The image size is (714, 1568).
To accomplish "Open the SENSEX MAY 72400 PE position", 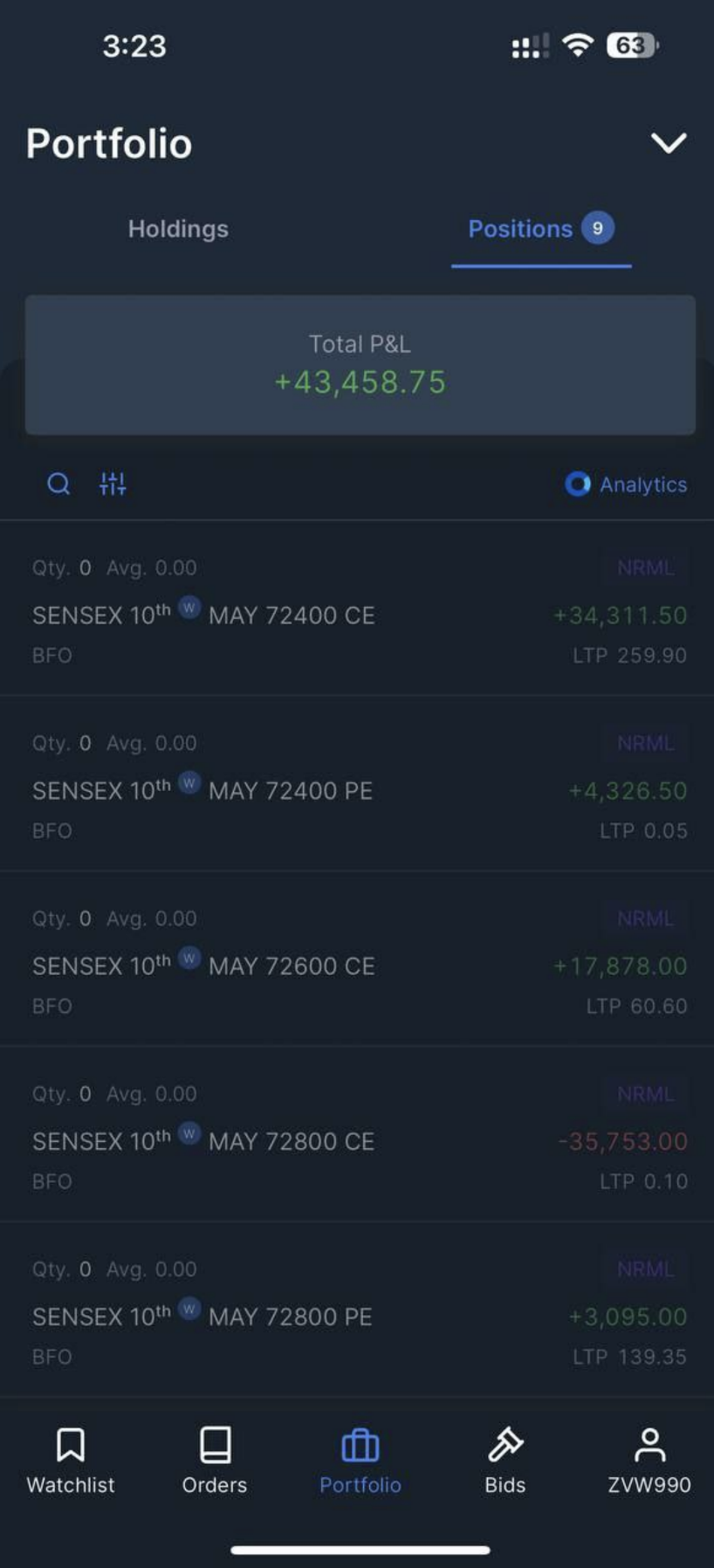I will click(x=357, y=784).
